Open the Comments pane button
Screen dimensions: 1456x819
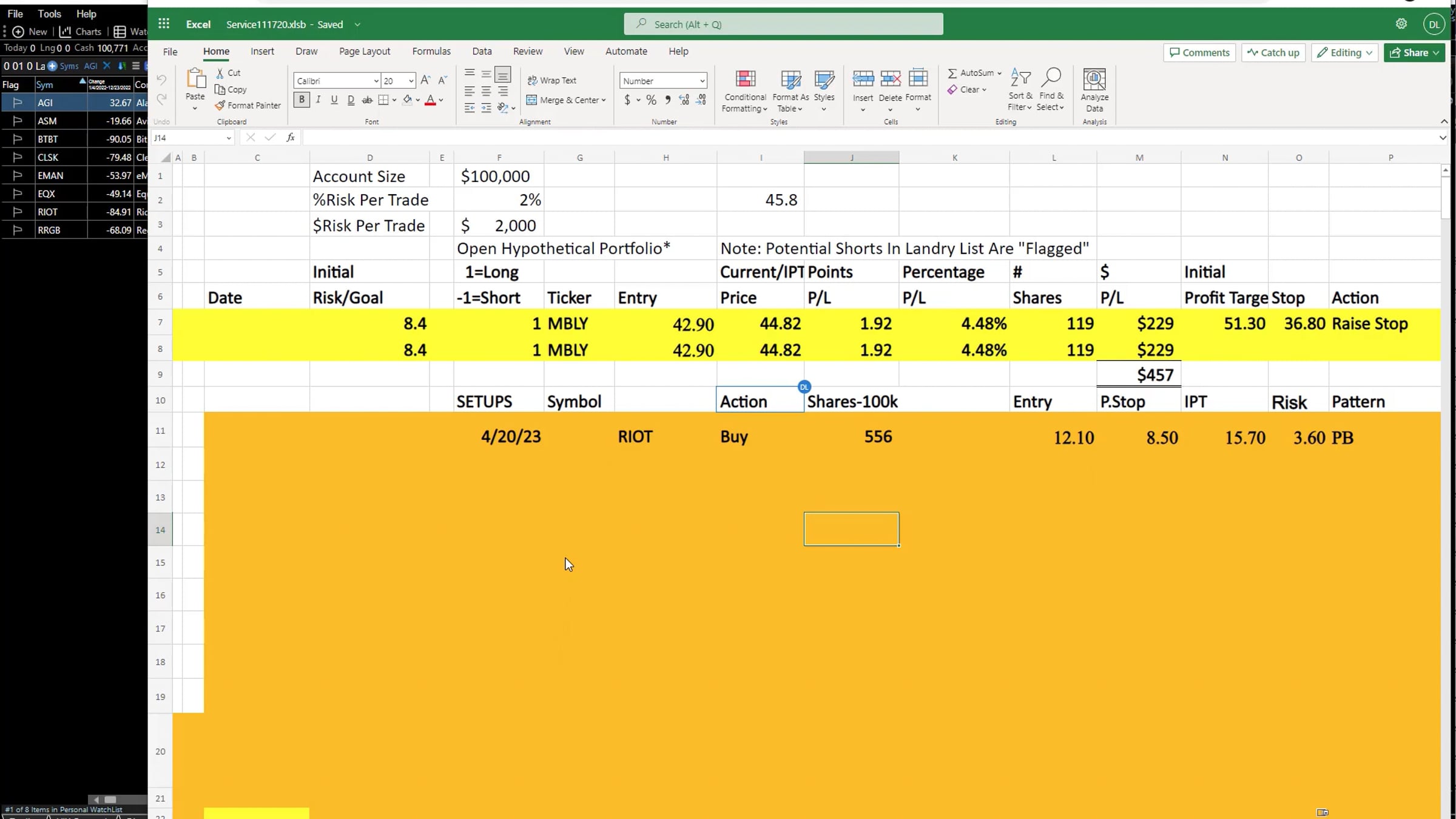click(x=1199, y=53)
